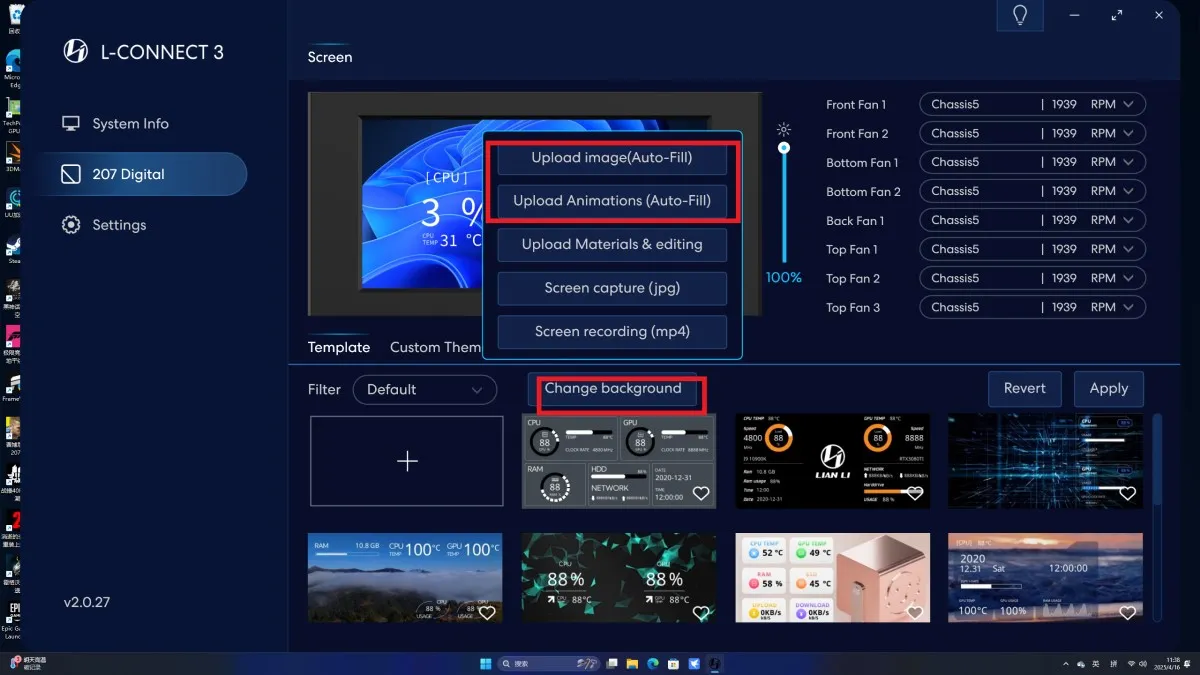The image size is (1200, 675).
Task: Click the lightbulb icon at top right
Action: point(1020,15)
